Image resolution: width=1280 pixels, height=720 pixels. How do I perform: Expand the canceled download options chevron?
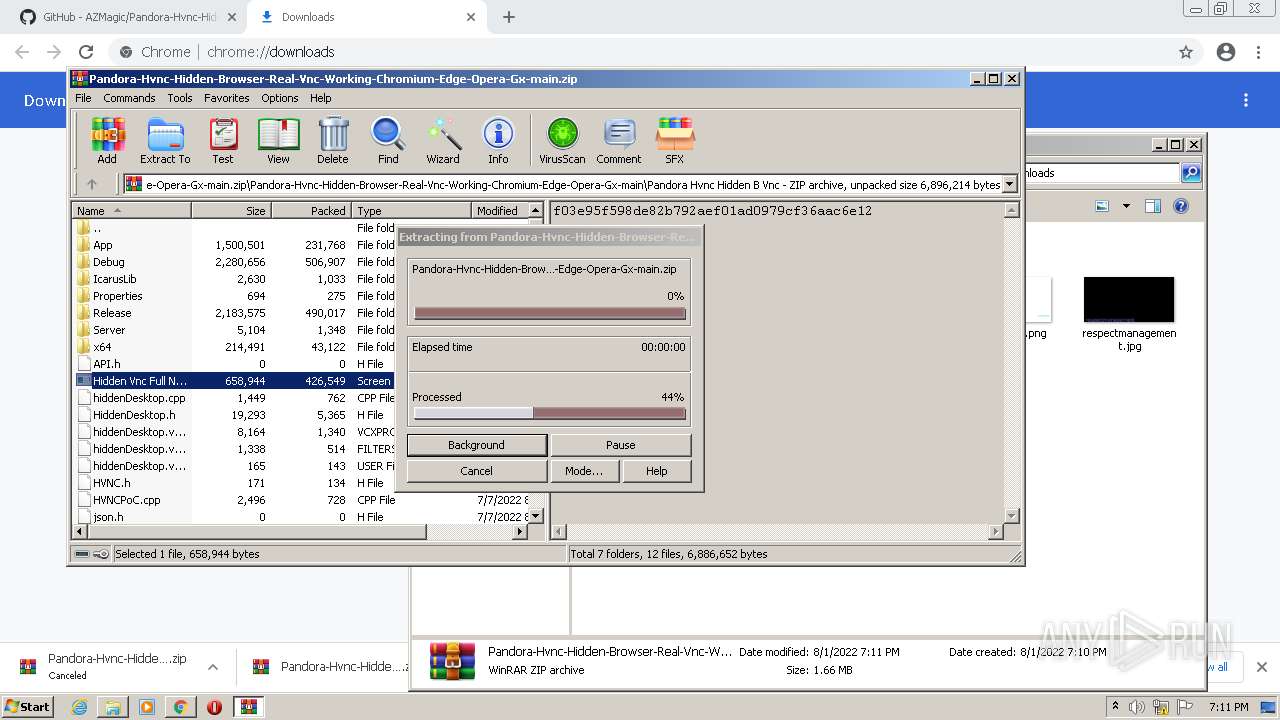coord(213,667)
